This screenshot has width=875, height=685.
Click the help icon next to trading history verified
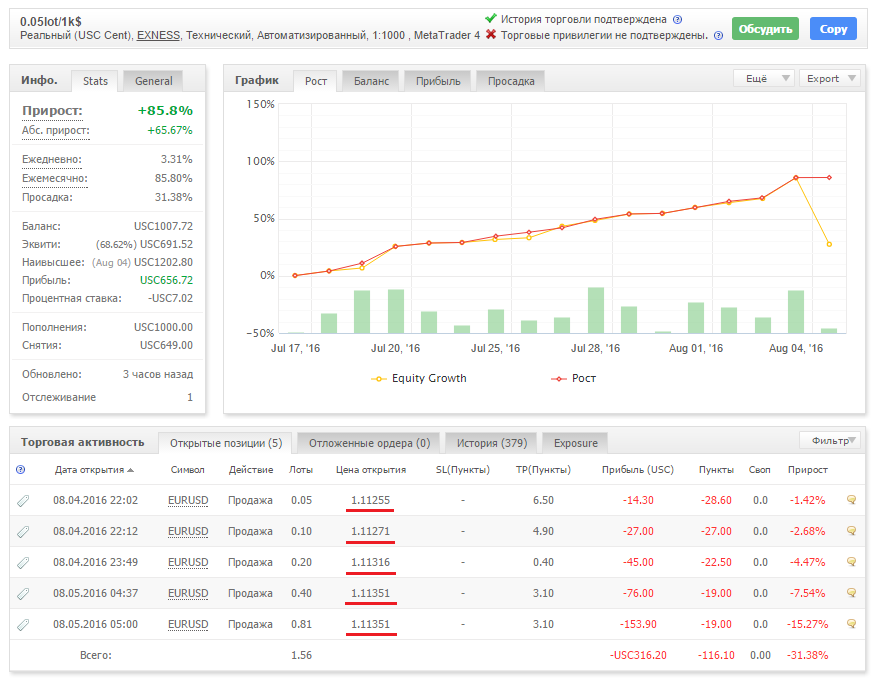click(677, 20)
